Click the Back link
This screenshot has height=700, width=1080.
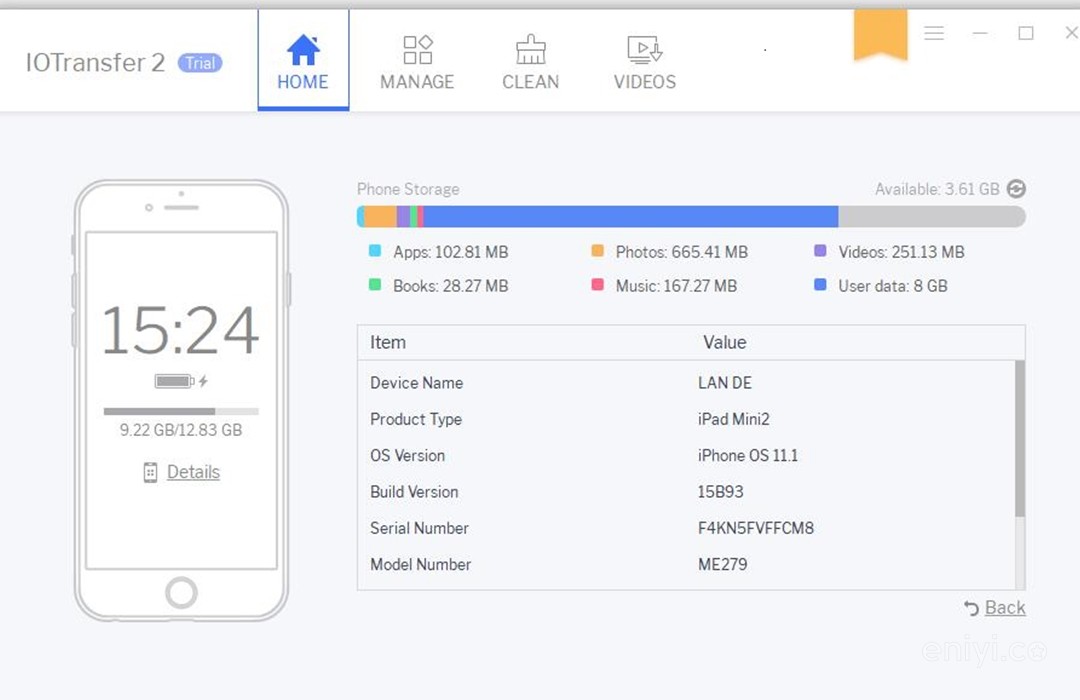[1005, 608]
